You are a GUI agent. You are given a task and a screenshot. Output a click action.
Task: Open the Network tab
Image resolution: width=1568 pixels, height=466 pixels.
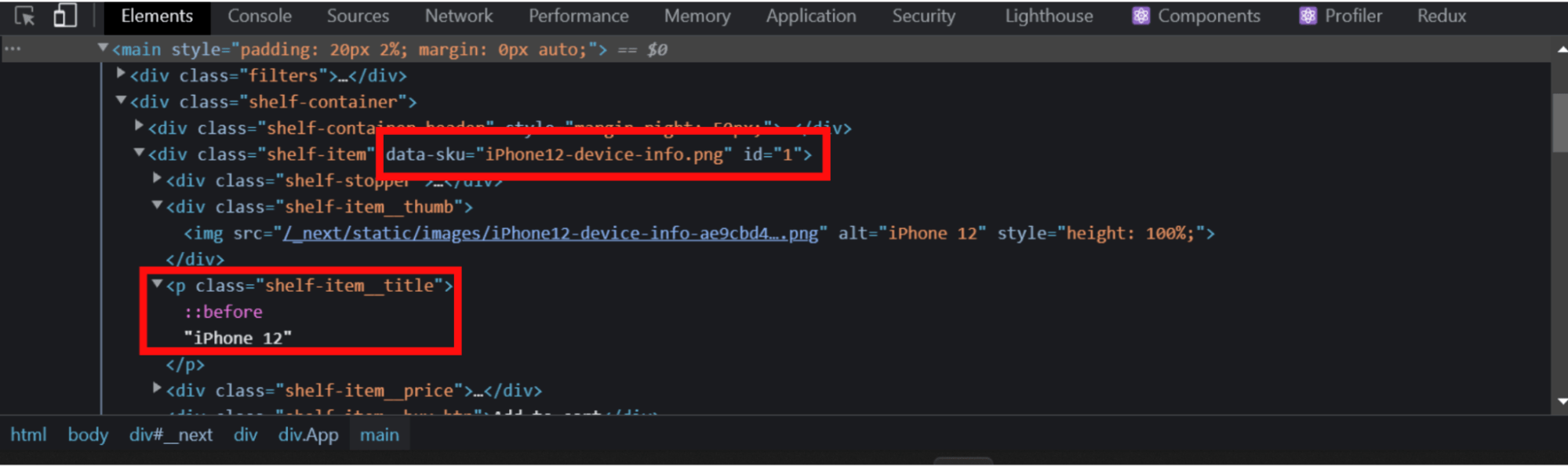[458, 15]
